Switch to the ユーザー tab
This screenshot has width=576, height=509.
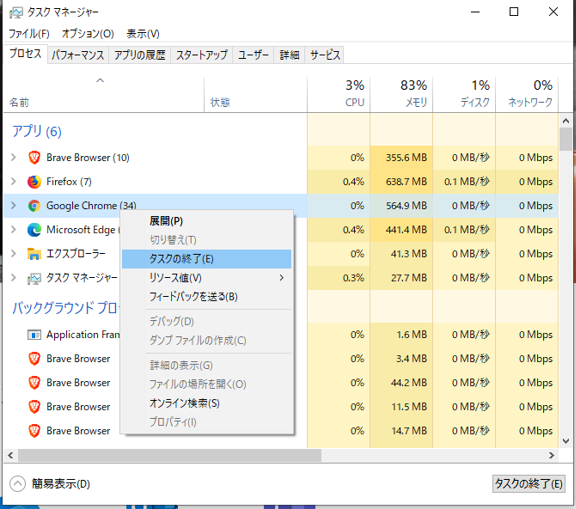click(x=253, y=55)
